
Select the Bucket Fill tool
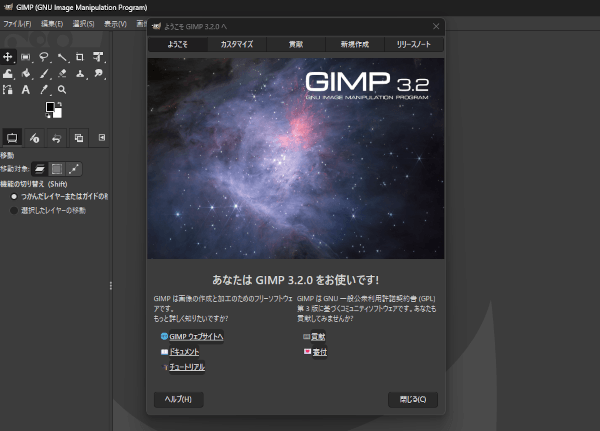tap(26, 73)
